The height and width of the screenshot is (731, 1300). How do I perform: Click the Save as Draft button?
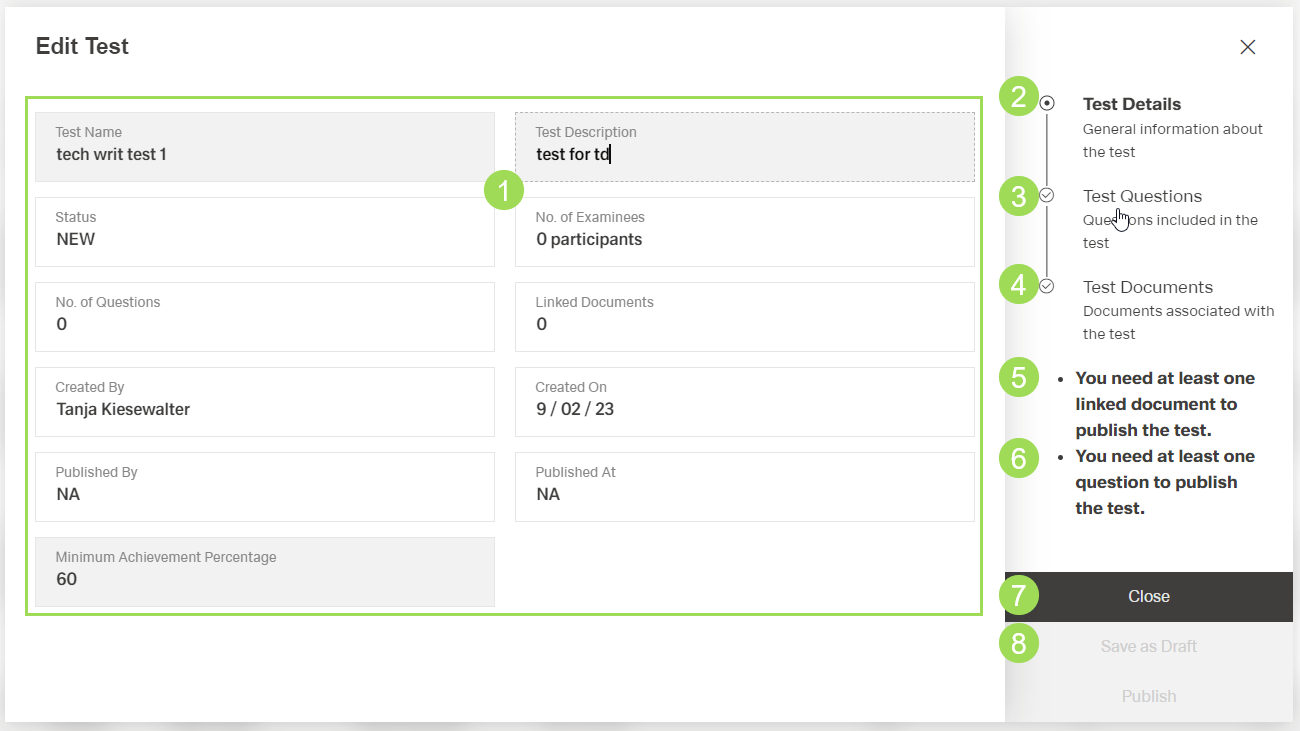coord(1148,646)
